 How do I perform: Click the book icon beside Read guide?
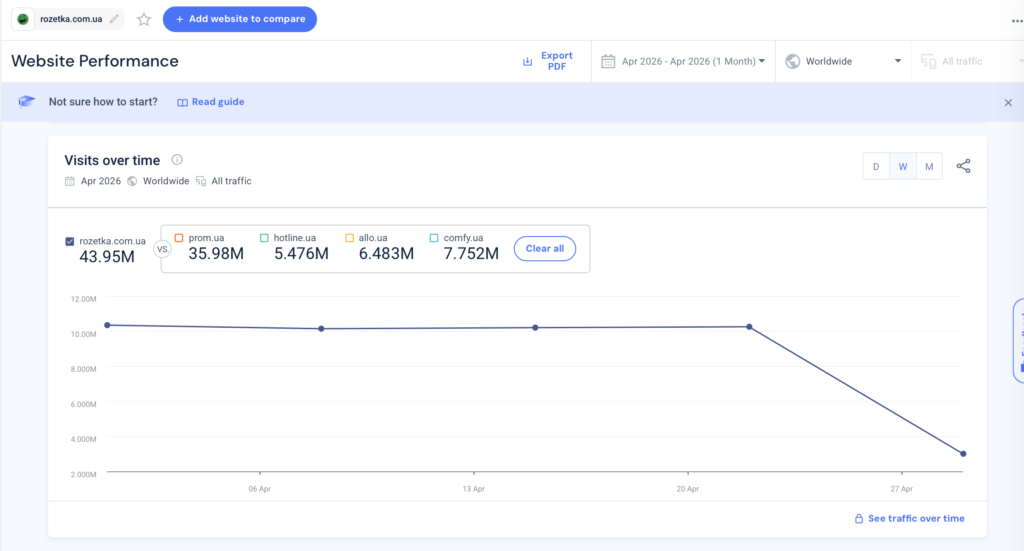point(182,102)
